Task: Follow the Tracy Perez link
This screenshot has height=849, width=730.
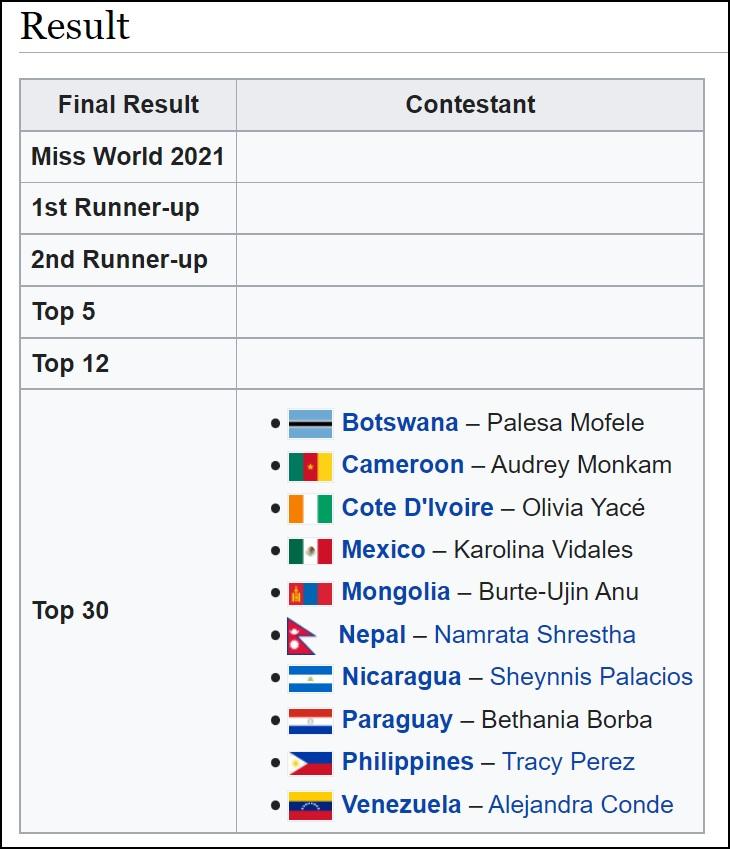Action: coord(568,762)
